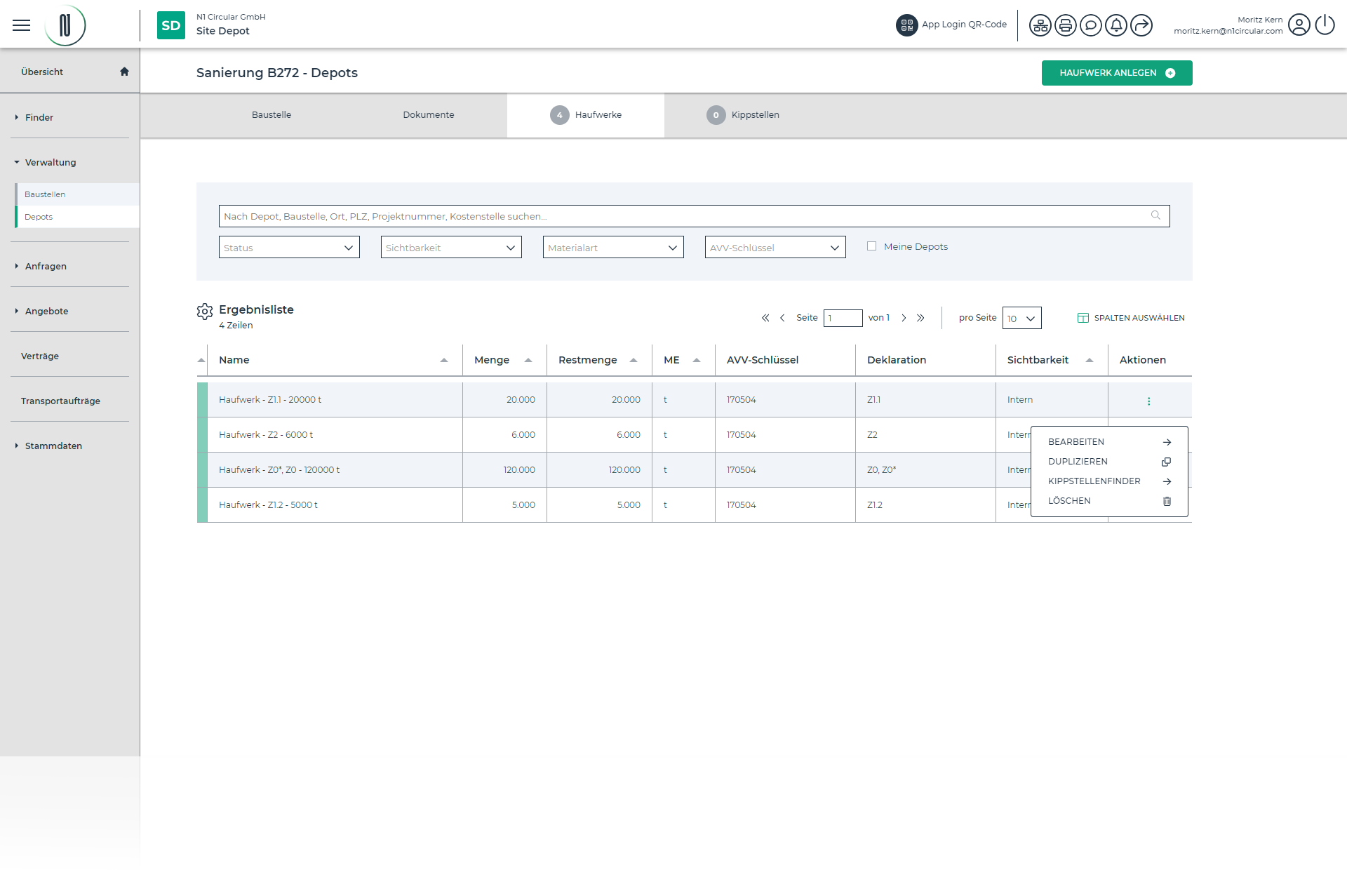This screenshot has height=896, width=1347.
Task: Open the hamburger menu icon
Action: [x=22, y=25]
